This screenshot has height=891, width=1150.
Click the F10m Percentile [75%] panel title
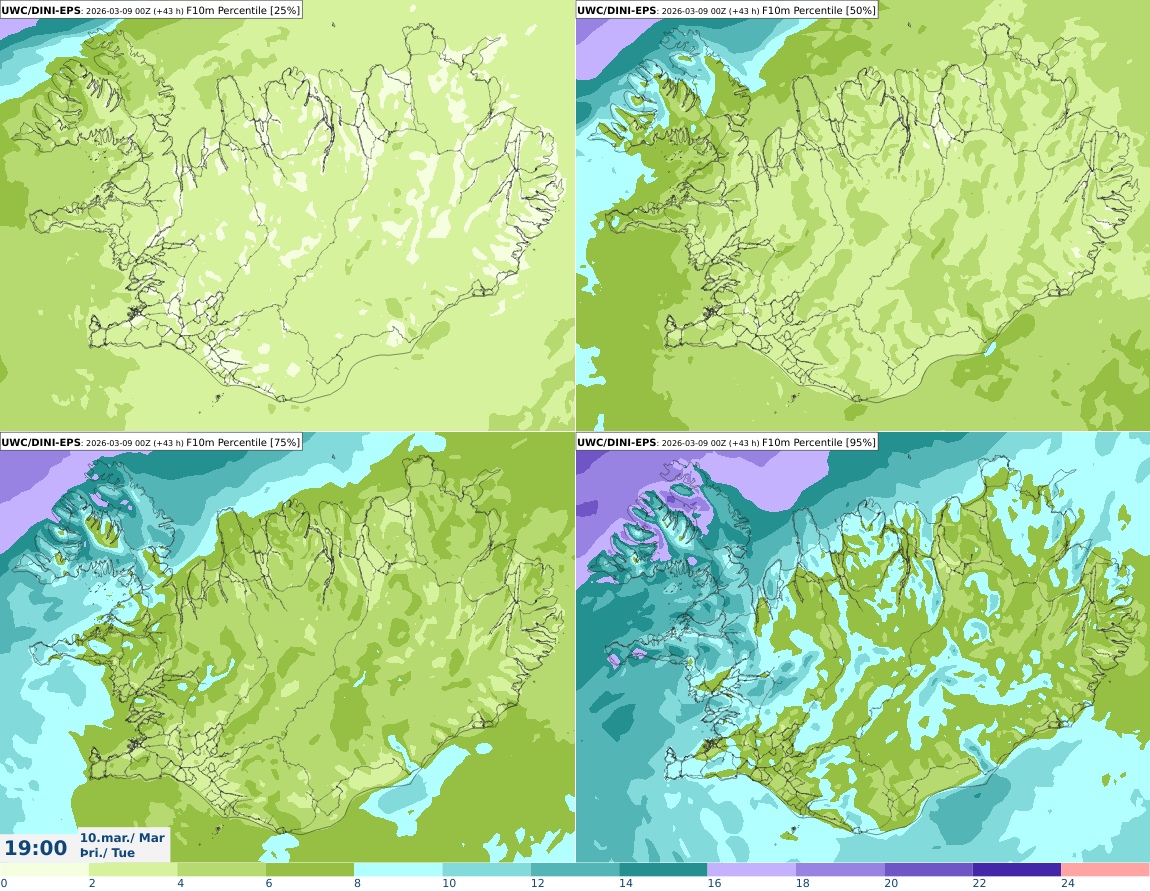click(151, 442)
